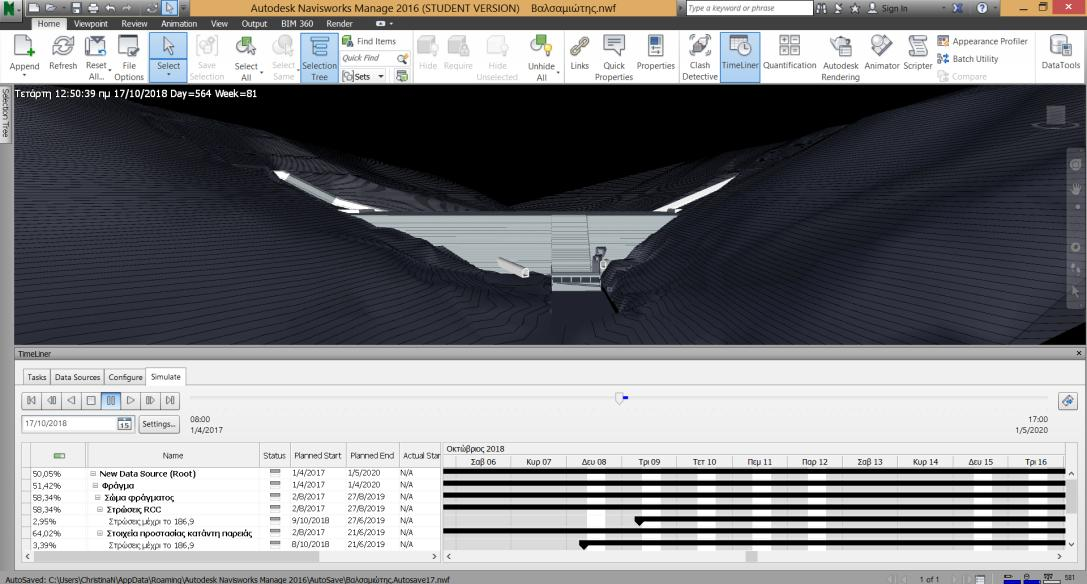Click the Save icon in quick access toolbar

coord(76,8)
